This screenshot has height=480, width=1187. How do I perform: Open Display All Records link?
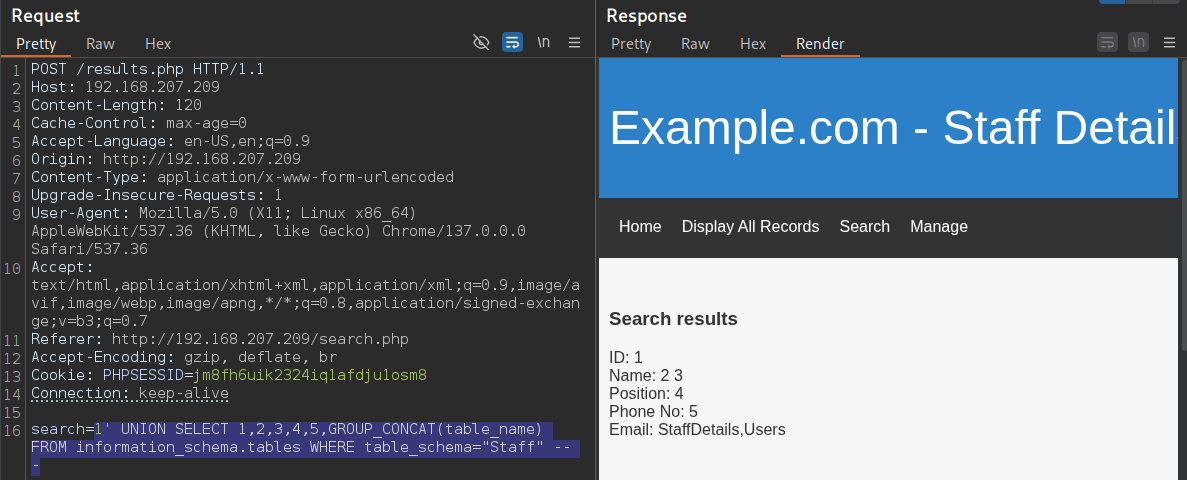(750, 226)
